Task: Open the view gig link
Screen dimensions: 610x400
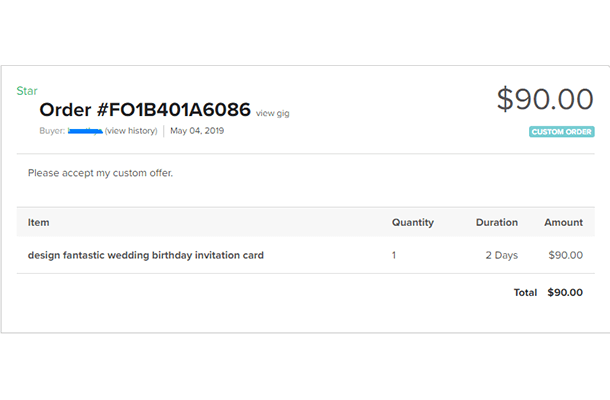Action: point(273,113)
